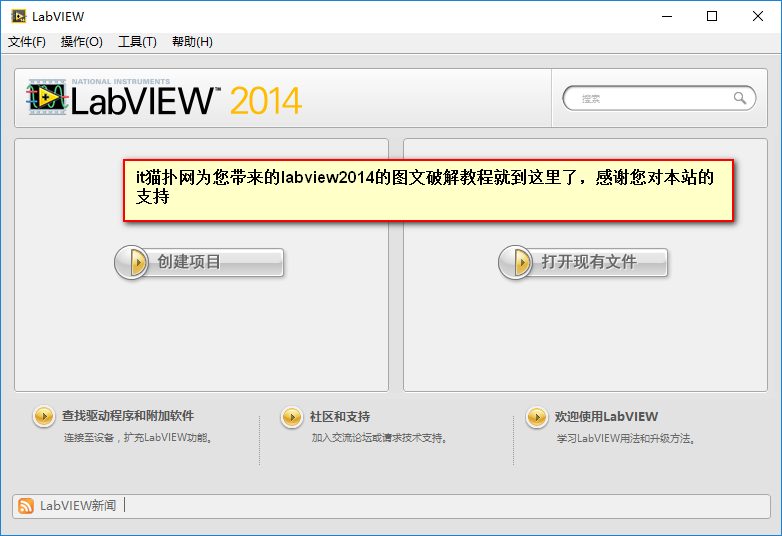Click text 连接至设备，扩充LabVIEW功能。
Screen dimensions: 782x536
point(140,438)
